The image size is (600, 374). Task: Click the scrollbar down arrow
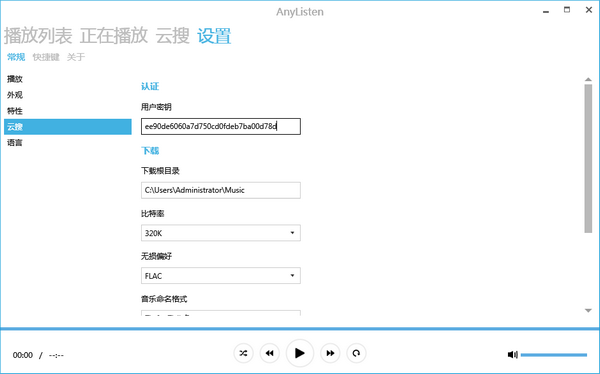[588, 310]
